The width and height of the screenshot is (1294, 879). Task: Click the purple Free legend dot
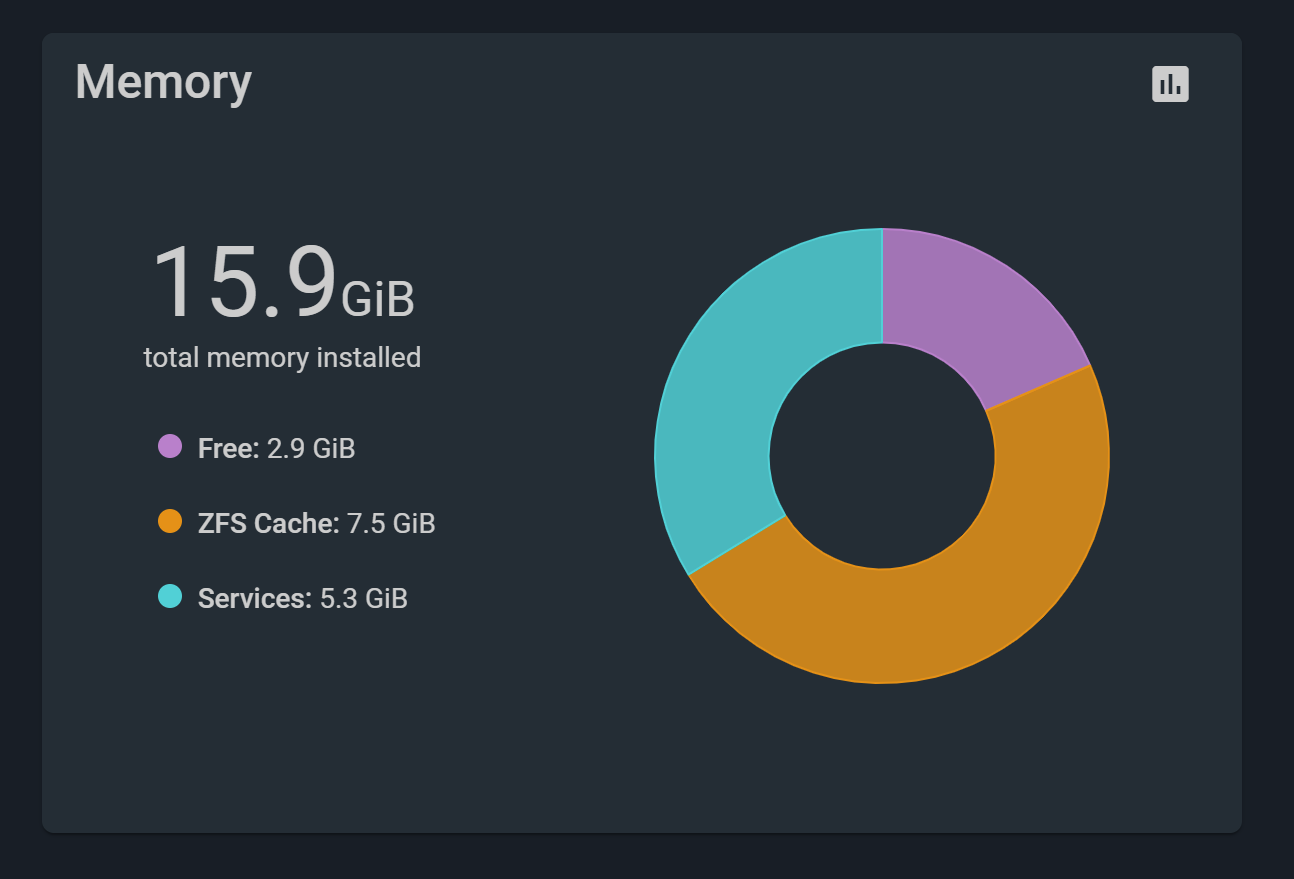(170, 446)
